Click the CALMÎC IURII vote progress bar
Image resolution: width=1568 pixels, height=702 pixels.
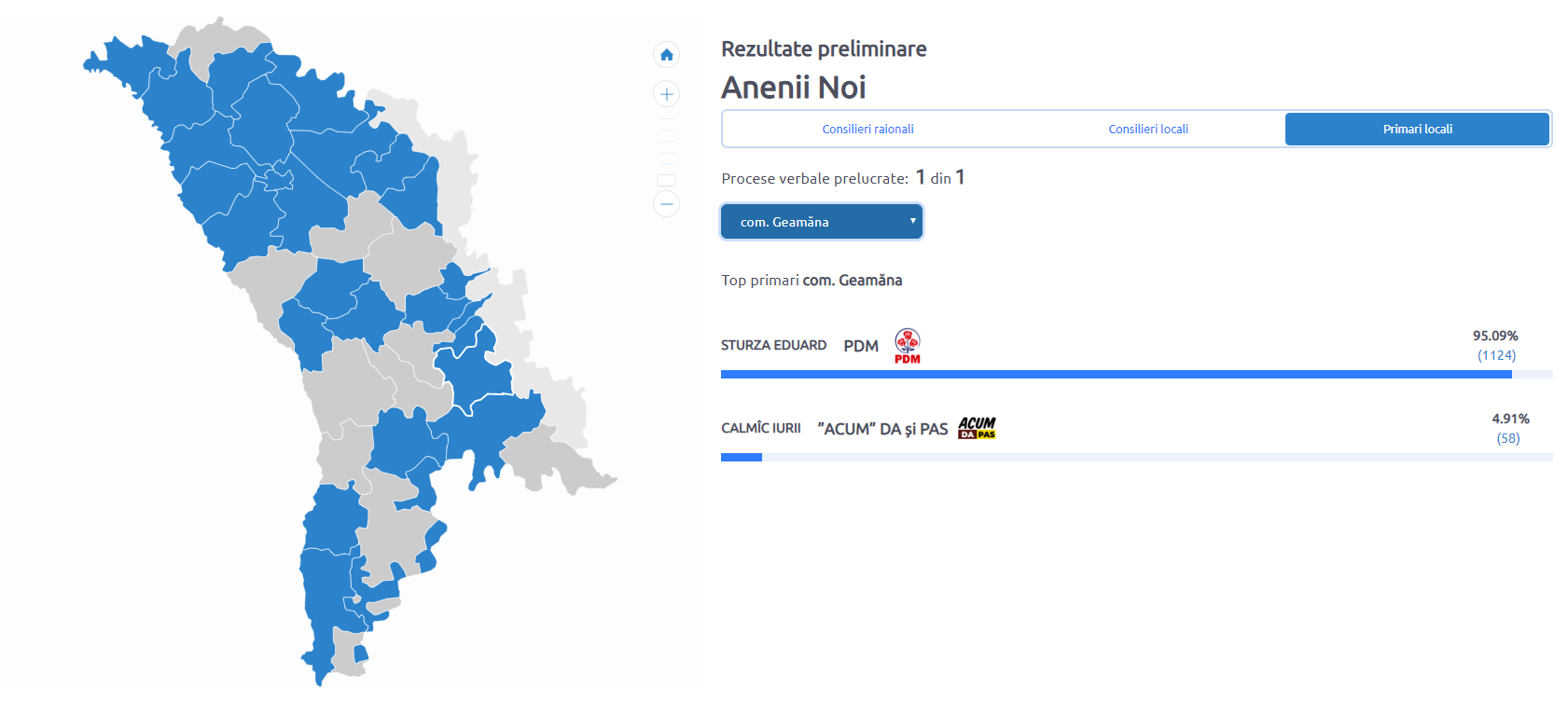[x=1137, y=458]
